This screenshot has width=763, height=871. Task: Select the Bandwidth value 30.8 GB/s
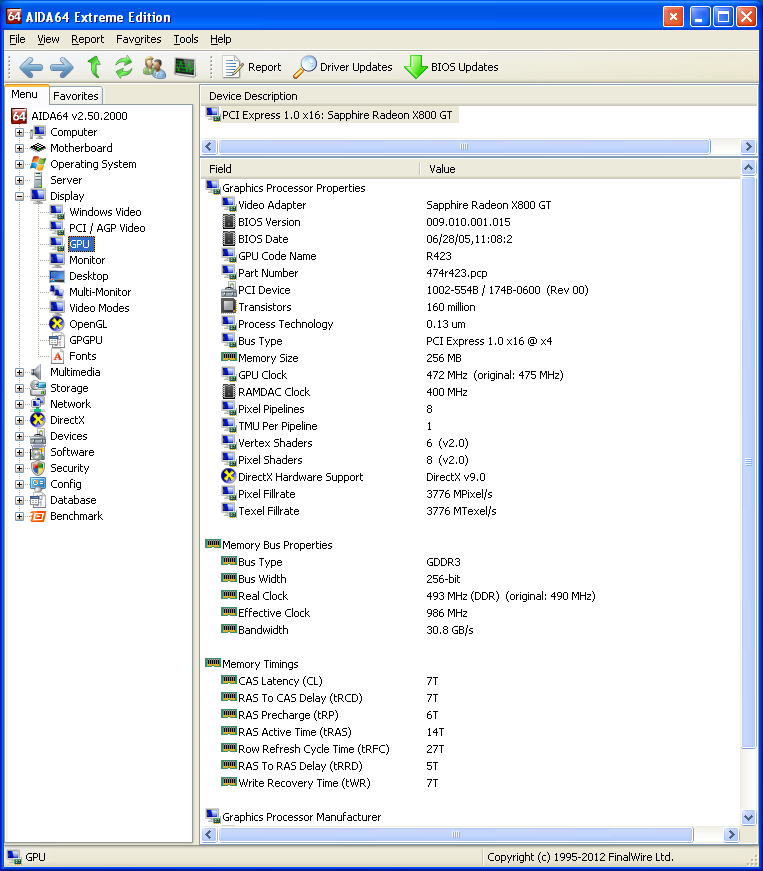[450, 630]
